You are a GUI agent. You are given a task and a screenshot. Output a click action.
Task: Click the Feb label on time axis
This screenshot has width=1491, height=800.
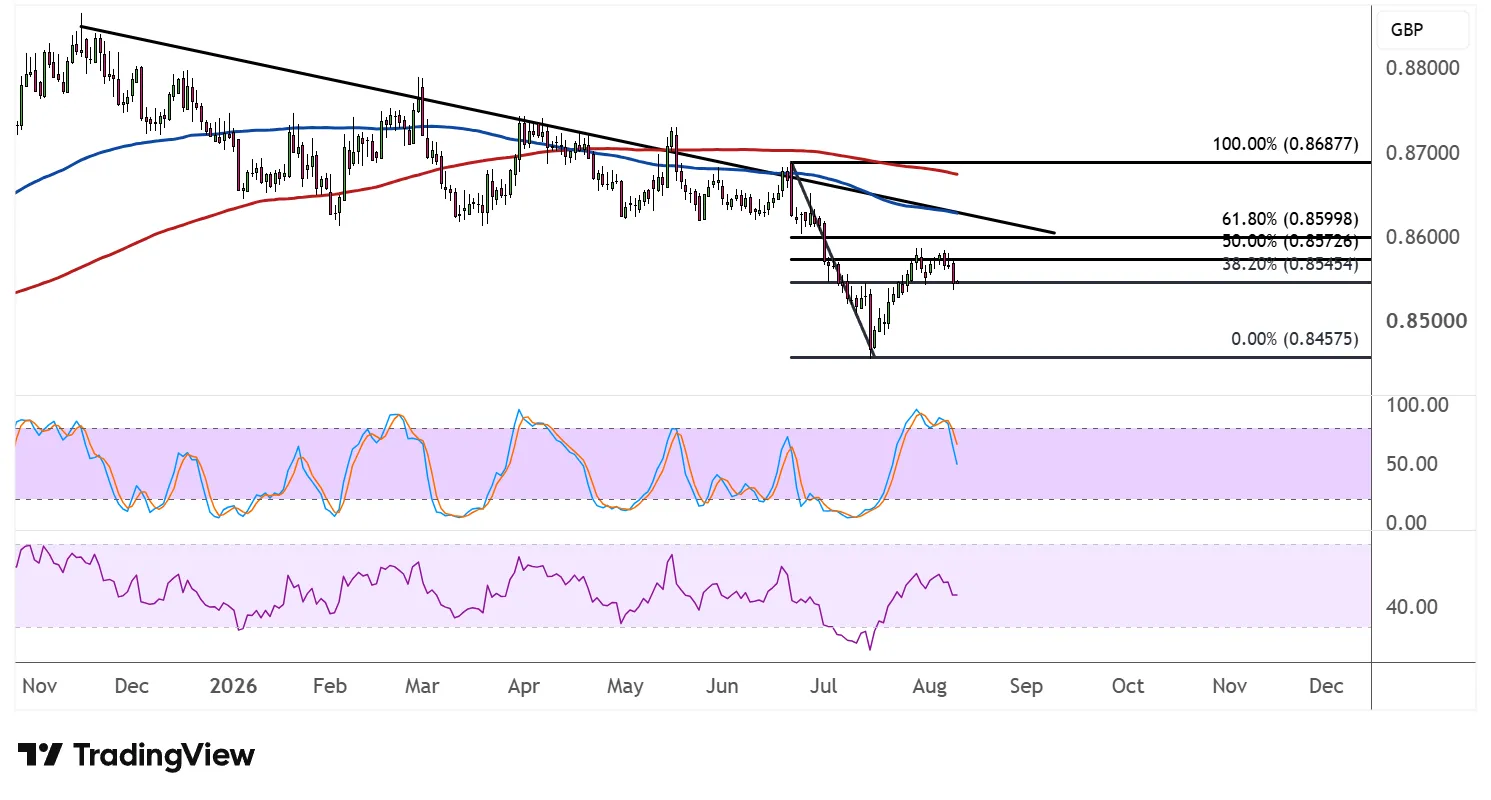[x=329, y=687]
